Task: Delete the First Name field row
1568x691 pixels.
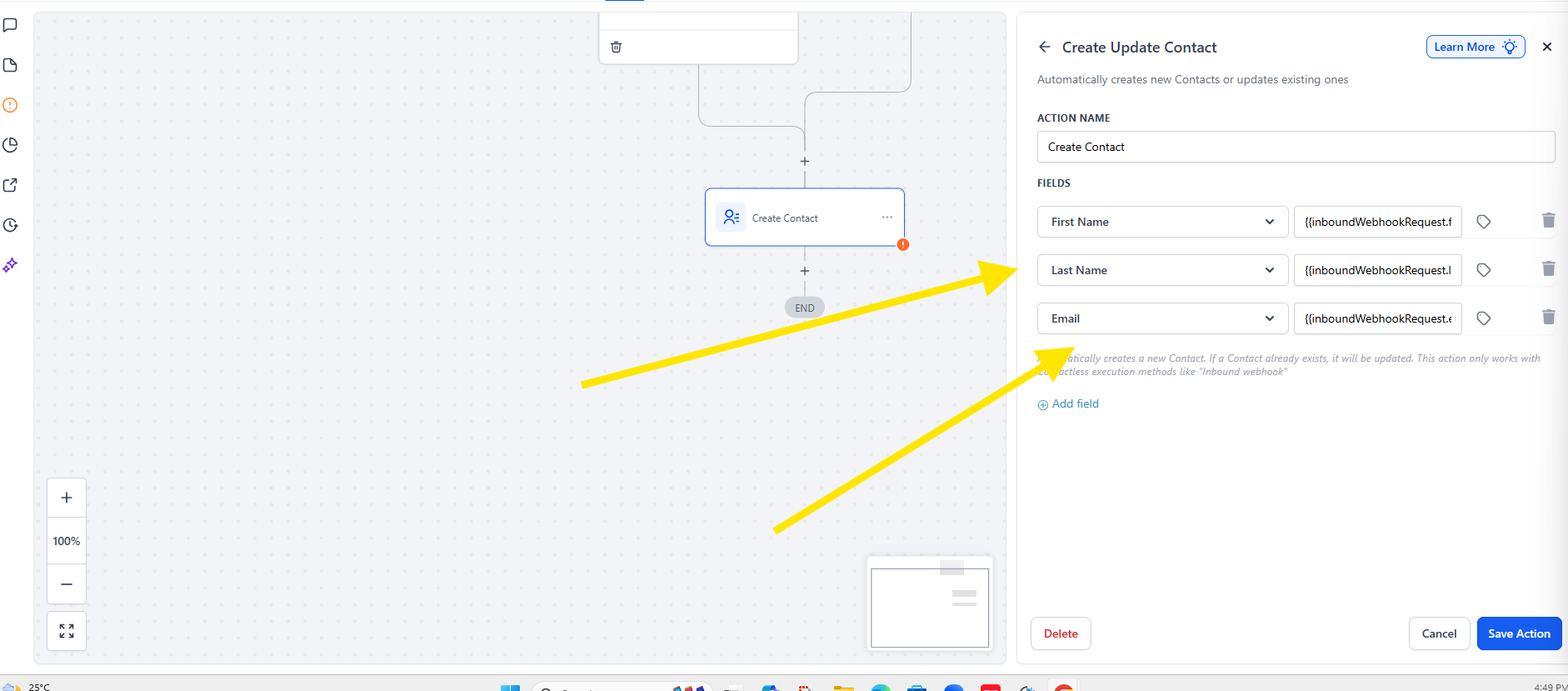Action: [x=1548, y=221]
